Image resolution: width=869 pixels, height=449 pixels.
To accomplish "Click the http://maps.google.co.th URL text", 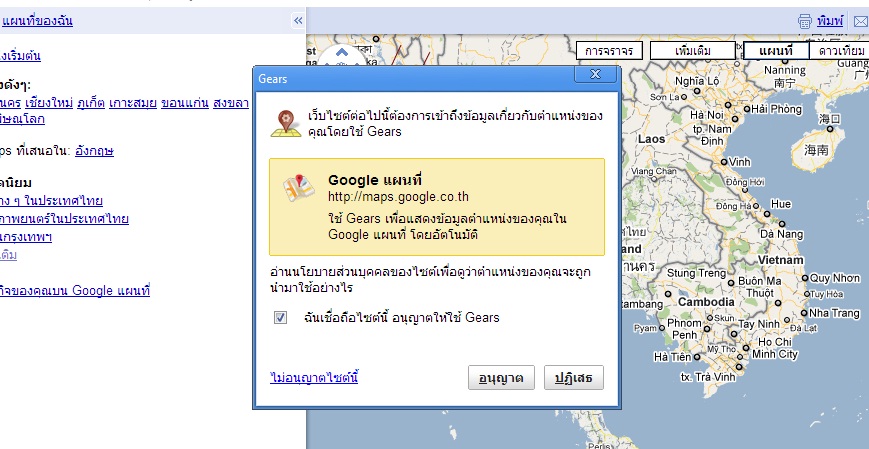I will click(x=398, y=197).
